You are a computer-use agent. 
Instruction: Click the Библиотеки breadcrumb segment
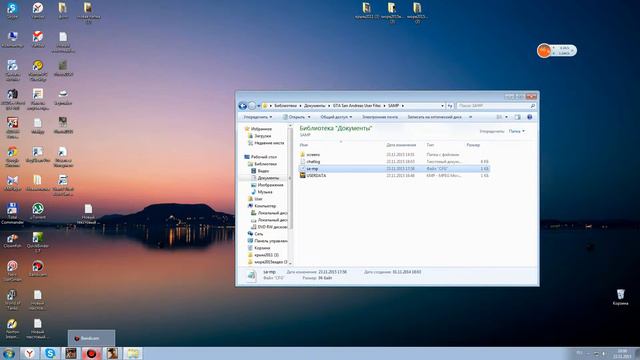point(285,106)
